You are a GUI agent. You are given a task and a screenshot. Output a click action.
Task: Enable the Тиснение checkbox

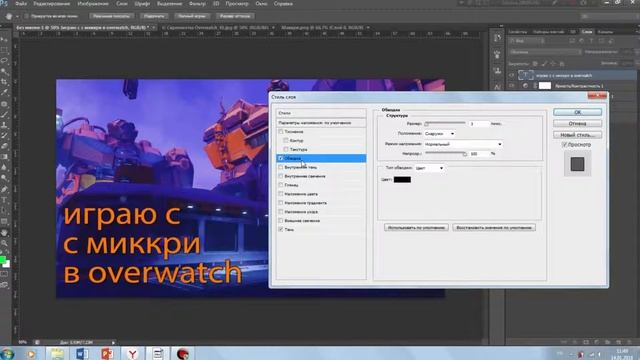(x=281, y=132)
